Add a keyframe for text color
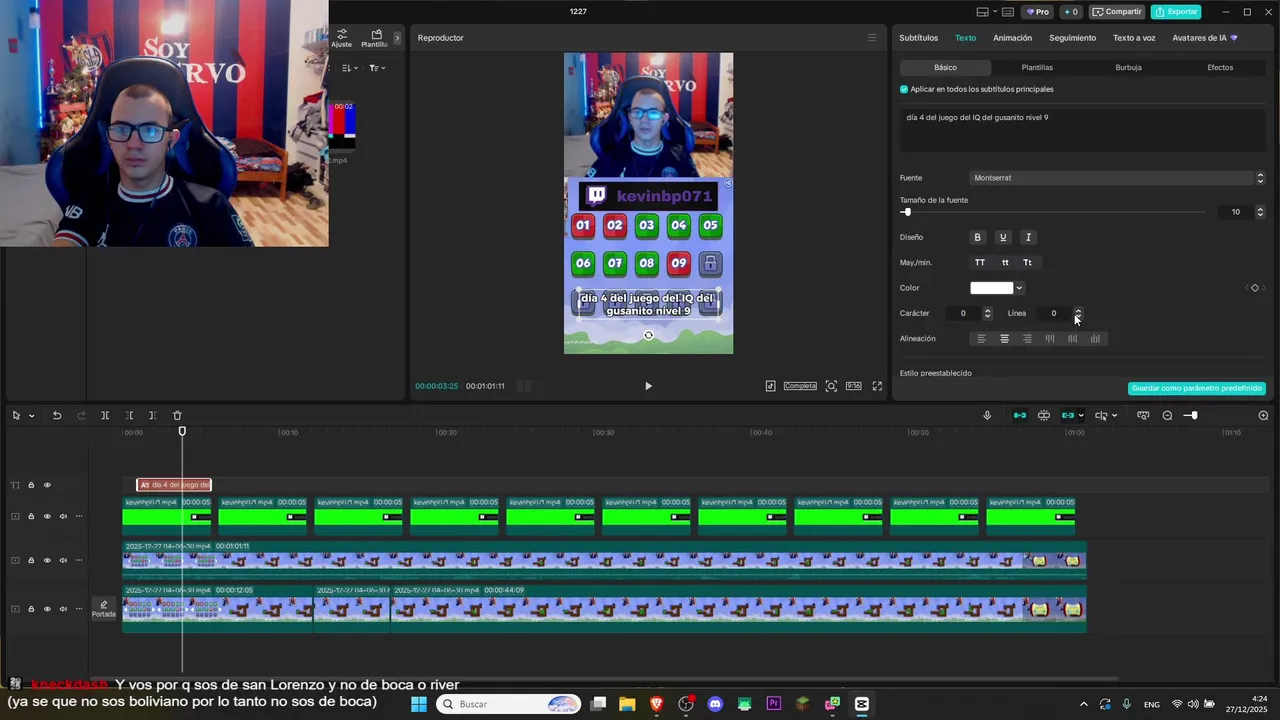The height and width of the screenshot is (720, 1280). pos(1255,288)
